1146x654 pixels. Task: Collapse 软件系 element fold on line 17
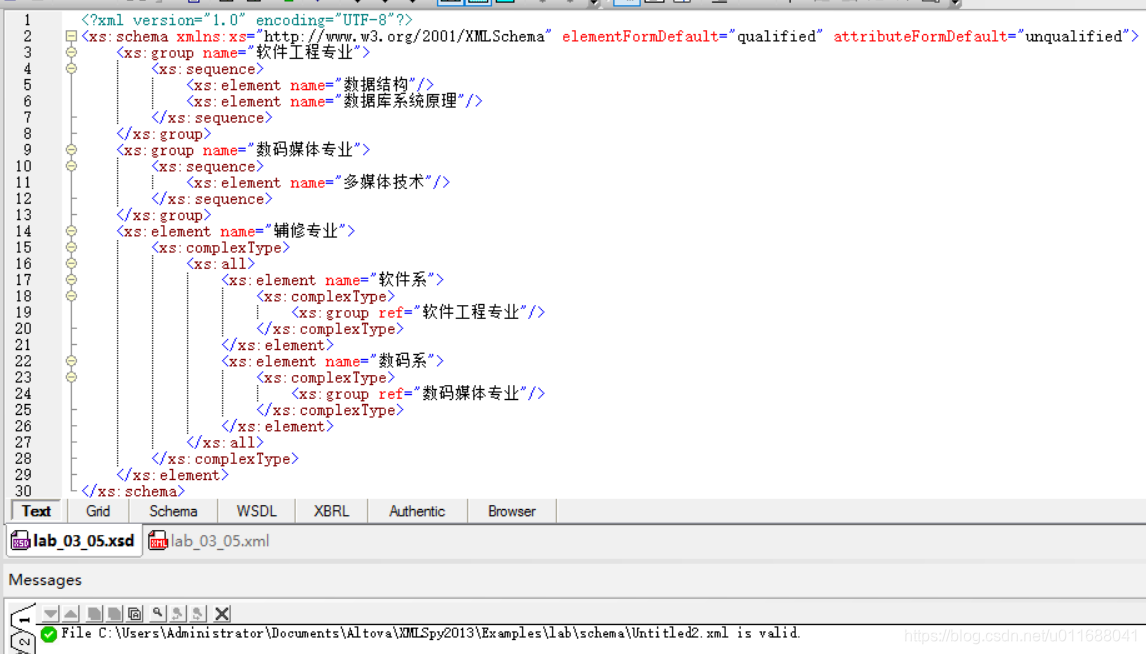71,280
